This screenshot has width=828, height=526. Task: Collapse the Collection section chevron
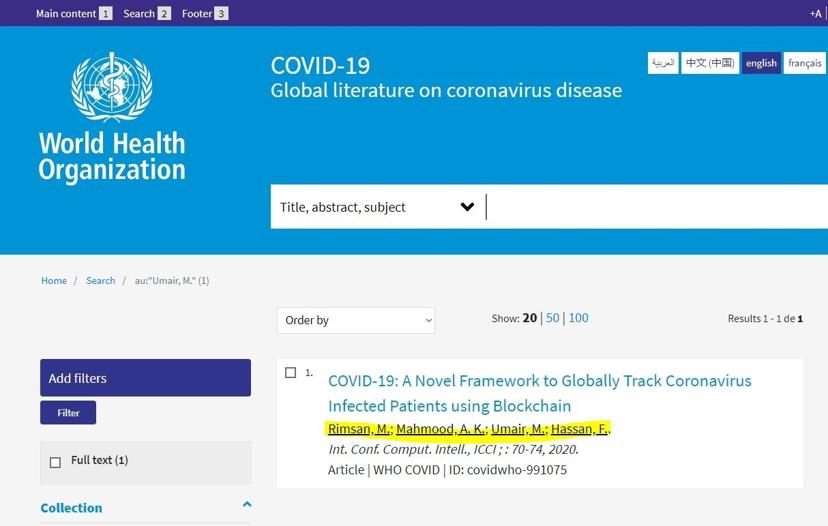coord(247,505)
